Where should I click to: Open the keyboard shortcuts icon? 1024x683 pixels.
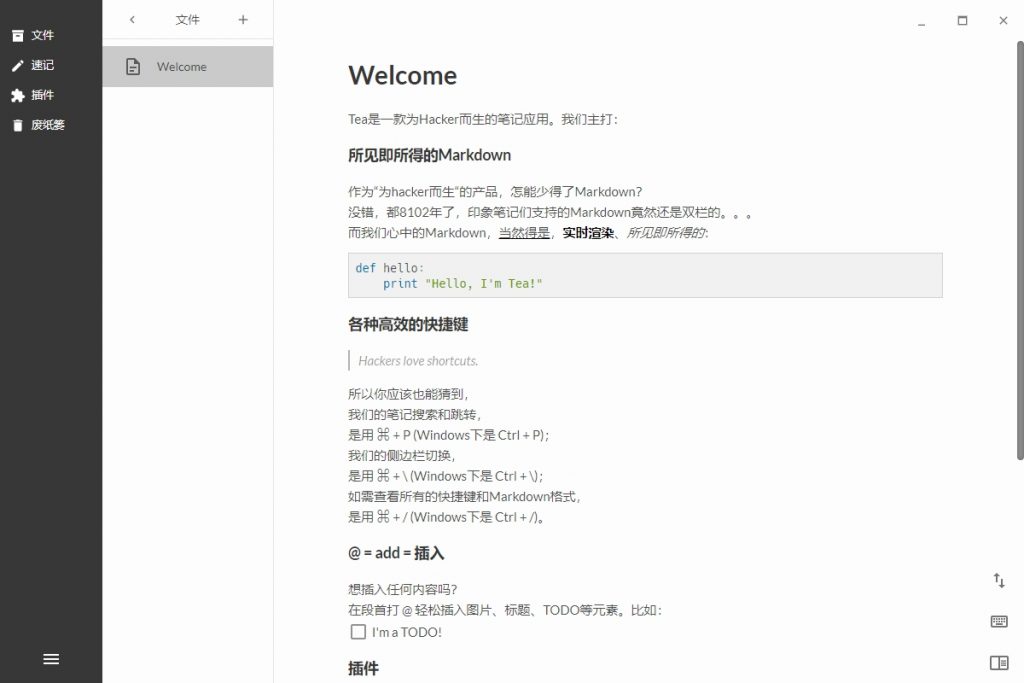(999, 621)
